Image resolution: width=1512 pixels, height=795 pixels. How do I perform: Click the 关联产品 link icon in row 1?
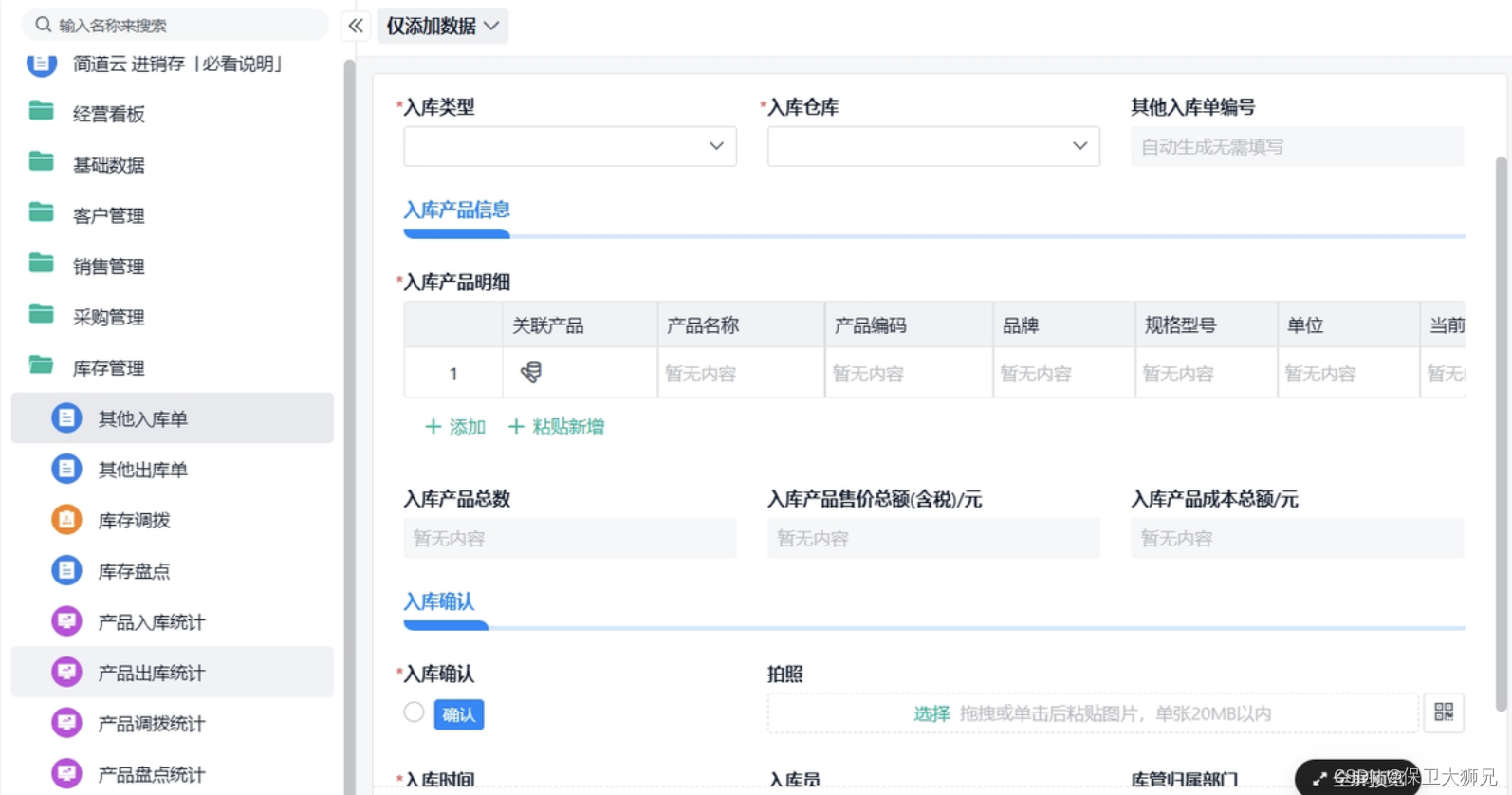(x=531, y=373)
